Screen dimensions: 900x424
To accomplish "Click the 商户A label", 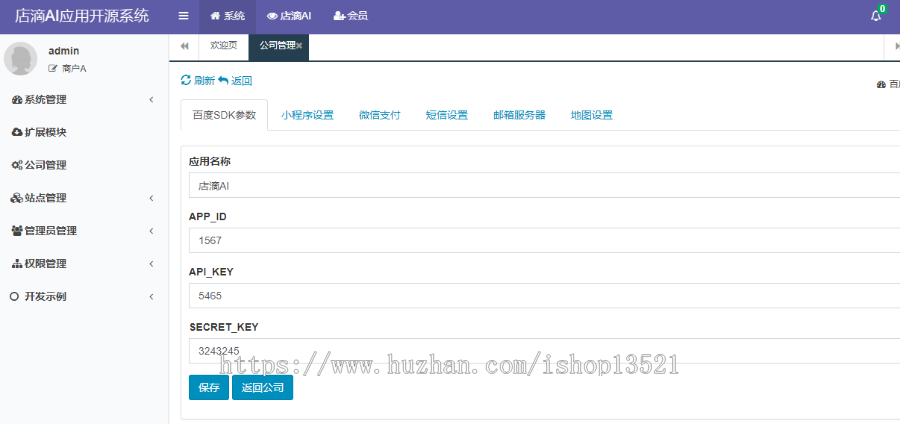I will 74,68.
